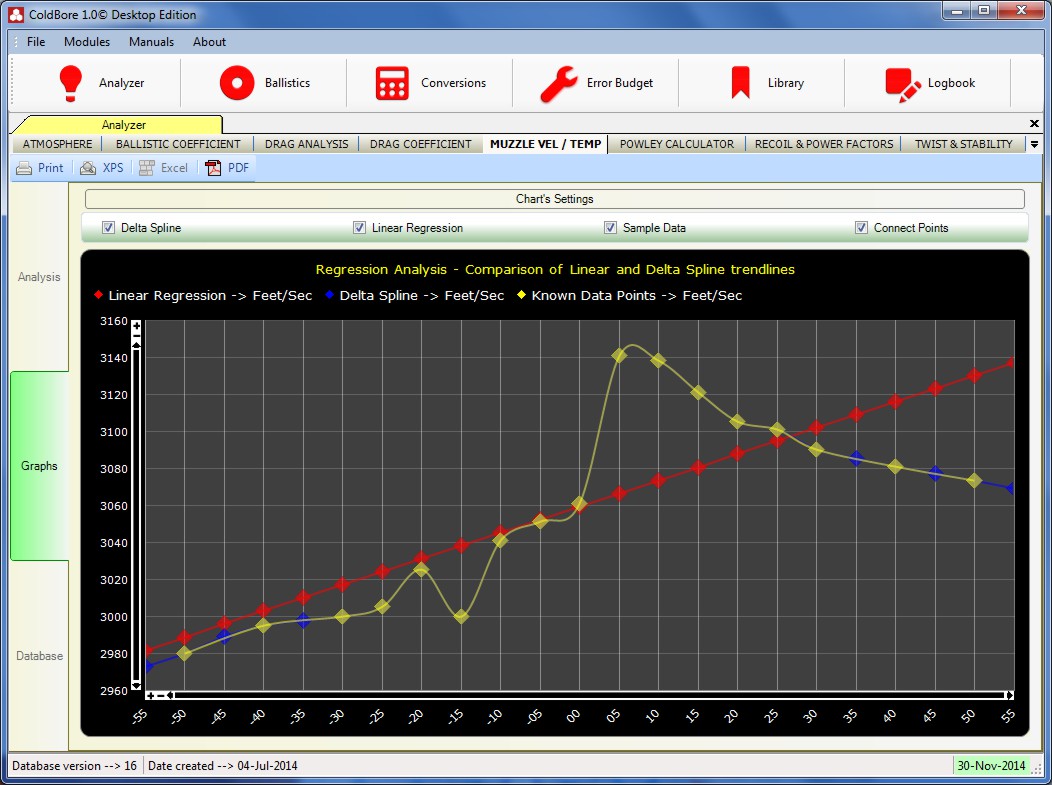Click the PDF export label

[238, 168]
